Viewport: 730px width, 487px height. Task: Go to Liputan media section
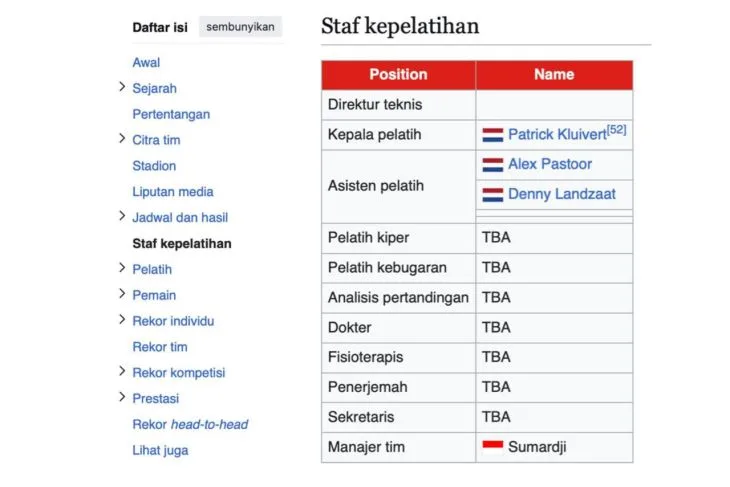(x=173, y=192)
